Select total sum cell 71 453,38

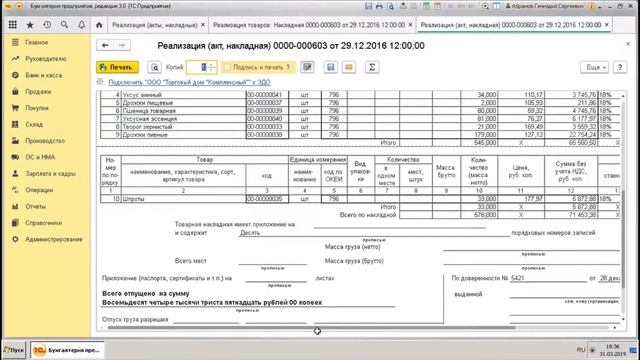[571, 215]
